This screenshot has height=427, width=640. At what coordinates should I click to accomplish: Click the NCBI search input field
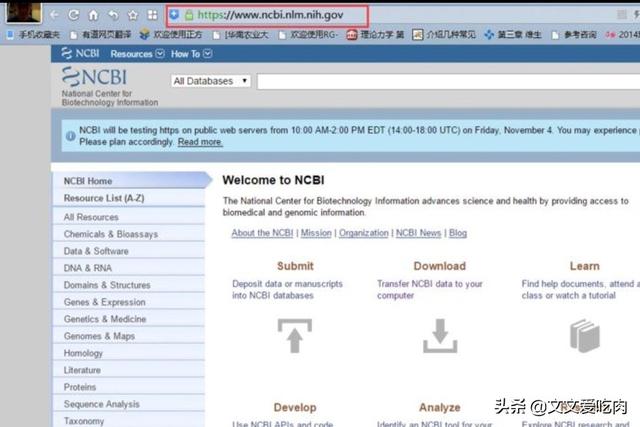(x=440, y=81)
